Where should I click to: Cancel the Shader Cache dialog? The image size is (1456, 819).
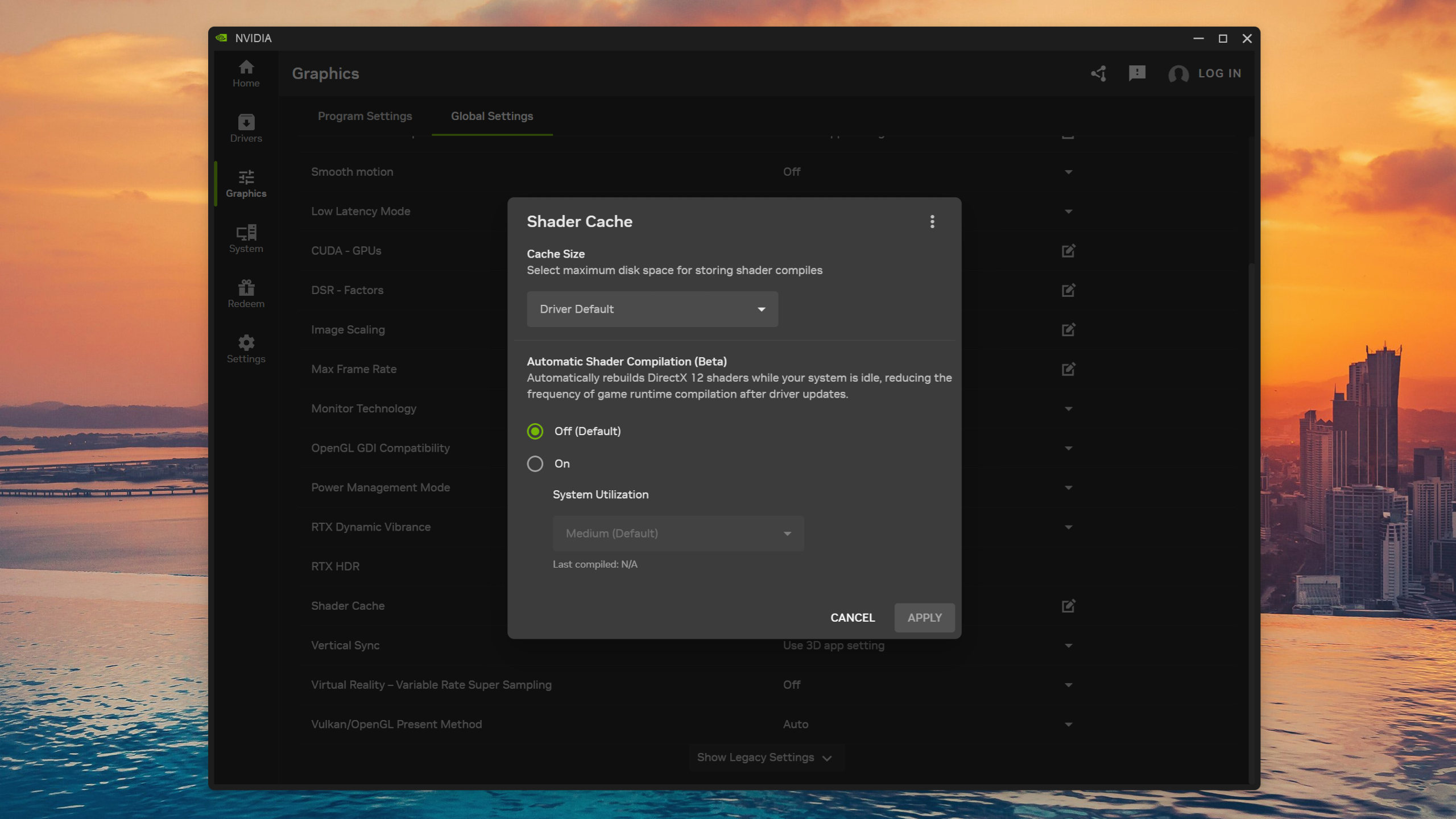click(x=852, y=618)
